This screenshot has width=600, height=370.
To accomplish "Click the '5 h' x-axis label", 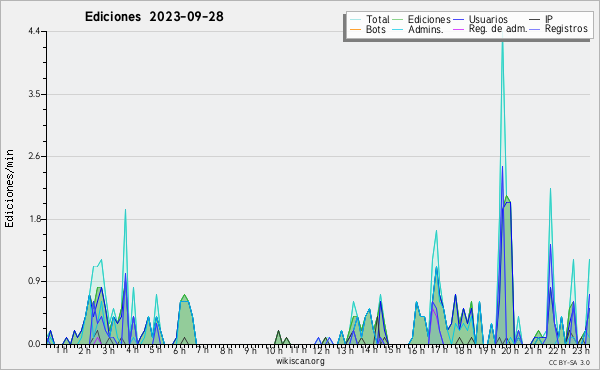I will click(155, 350).
